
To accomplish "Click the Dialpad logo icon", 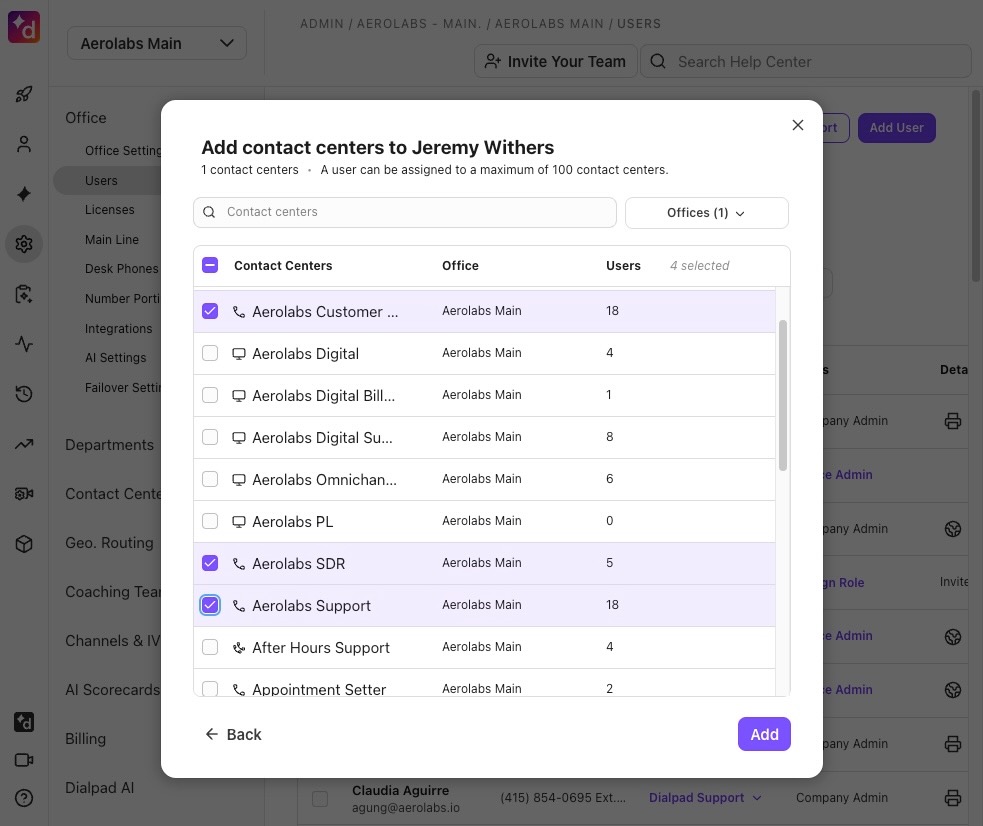I will [24, 27].
